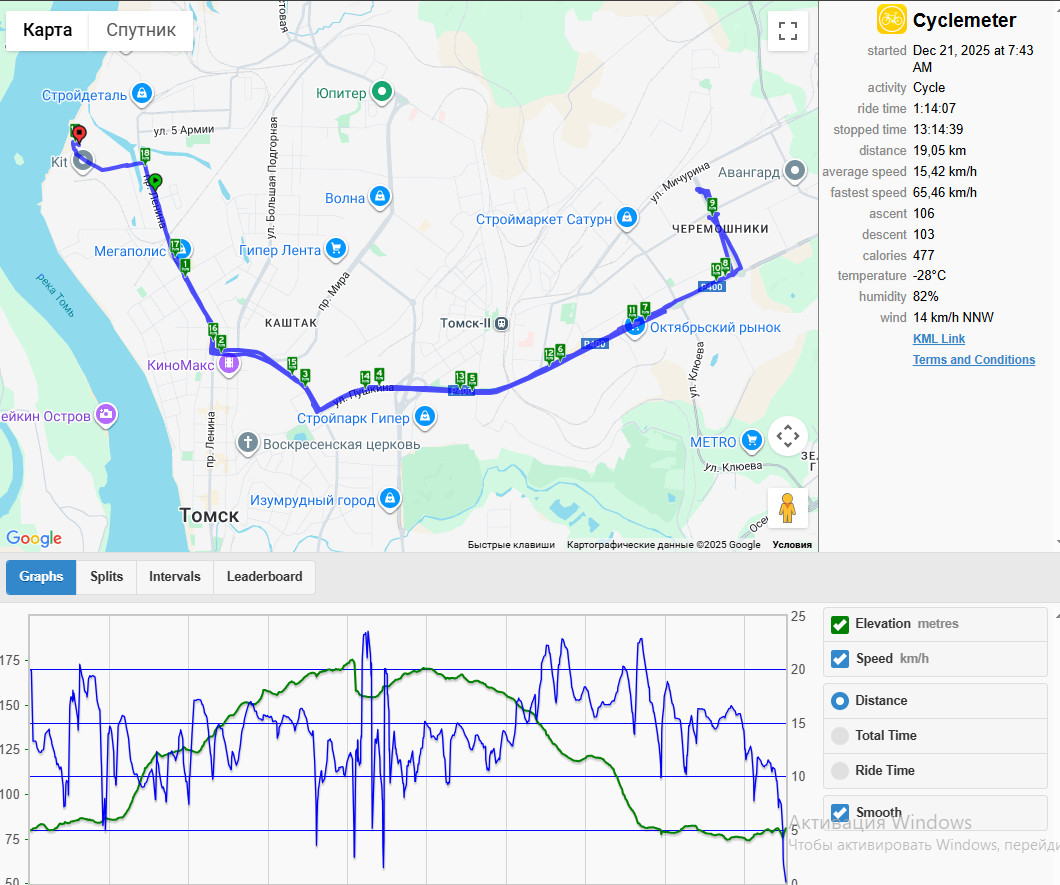Open the Гипер Лента shopping pin

coord(336,249)
